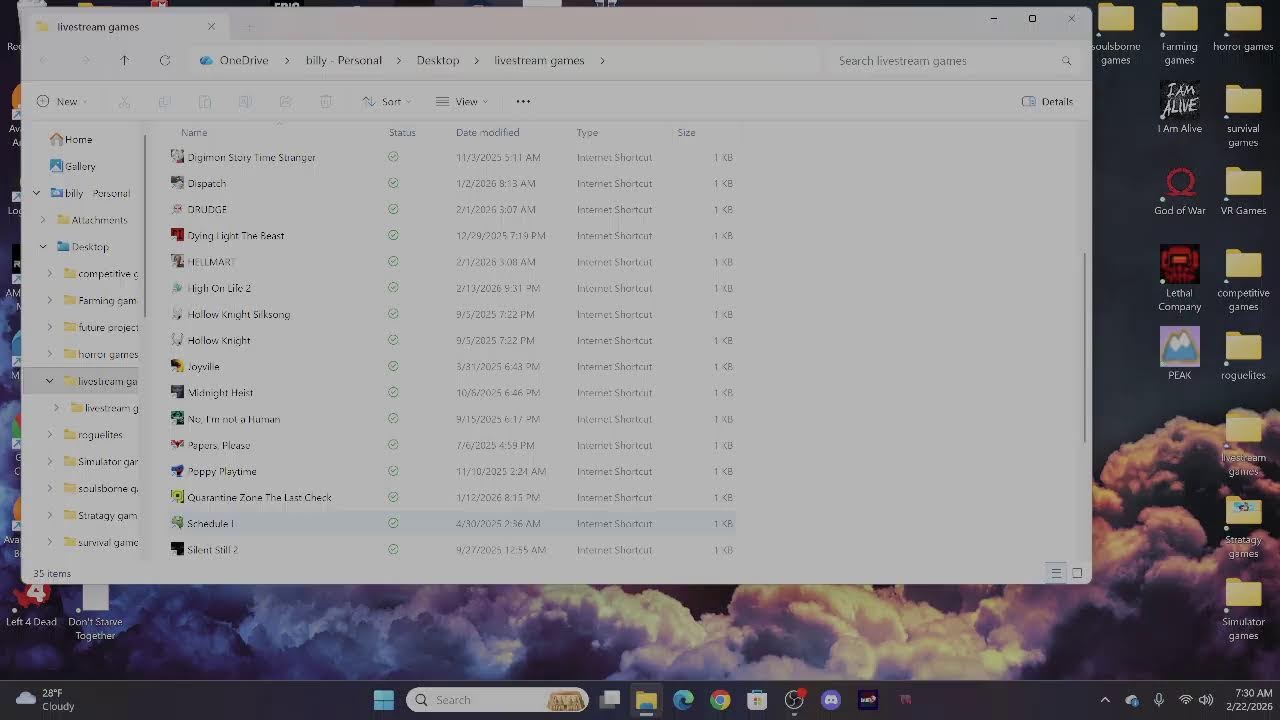Screen dimensions: 1280x720
Task: Switch to large thumbnails view via status bar icon
Action: coord(1077,573)
